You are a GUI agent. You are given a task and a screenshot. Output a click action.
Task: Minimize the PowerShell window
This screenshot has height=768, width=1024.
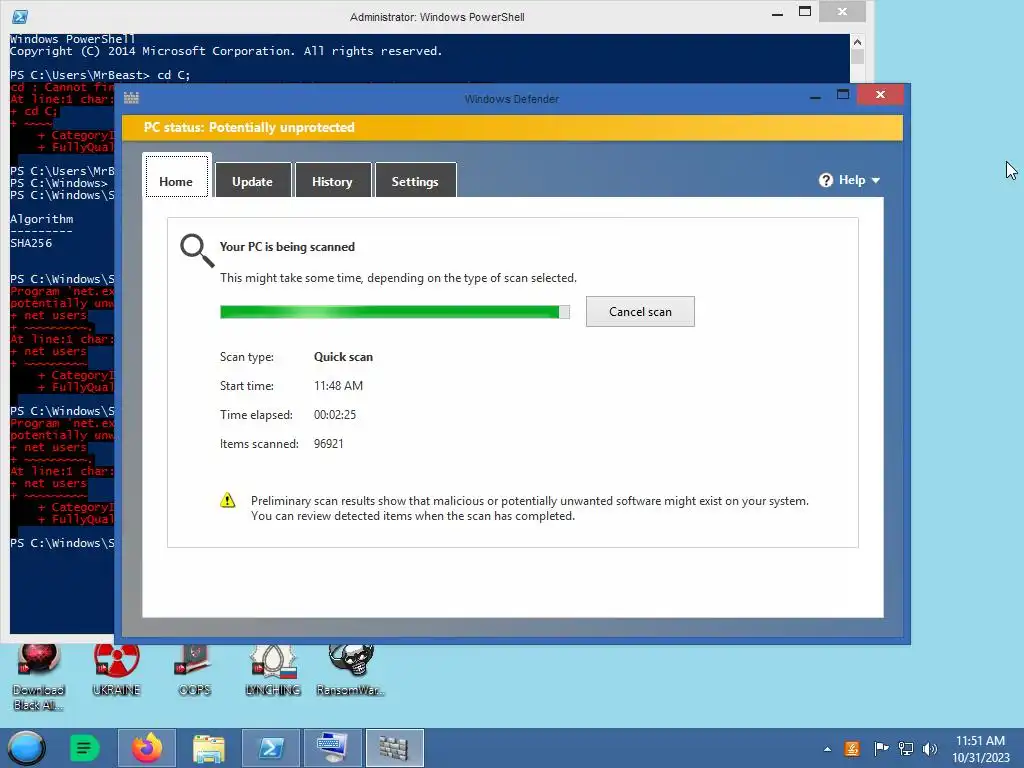pyautogui.click(x=777, y=13)
